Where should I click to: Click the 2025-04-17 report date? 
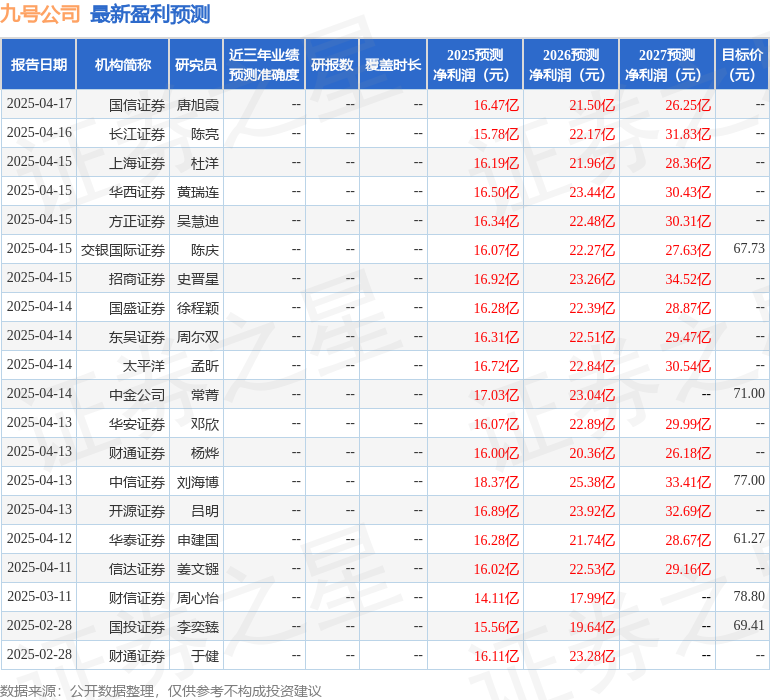click(x=39, y=103)
